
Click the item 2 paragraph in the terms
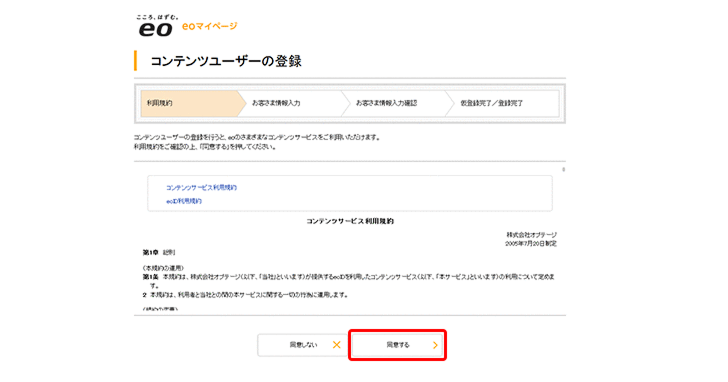tap(245, 295)
